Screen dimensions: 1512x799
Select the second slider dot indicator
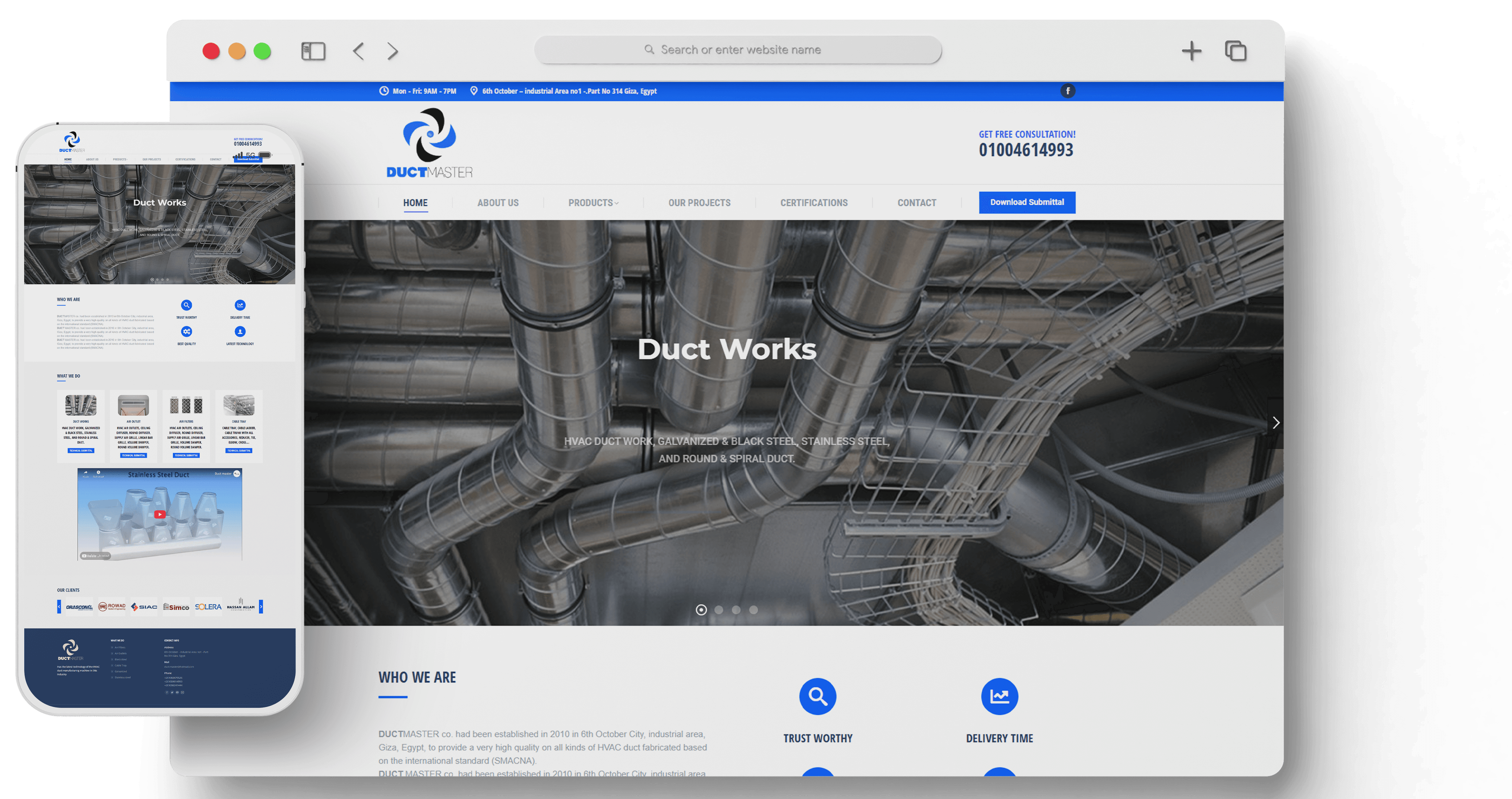coord(718,610)
